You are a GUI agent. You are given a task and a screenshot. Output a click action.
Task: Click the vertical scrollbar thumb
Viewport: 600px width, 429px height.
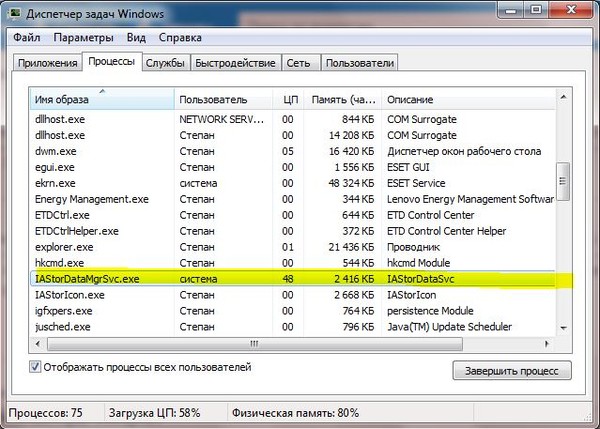563,181
